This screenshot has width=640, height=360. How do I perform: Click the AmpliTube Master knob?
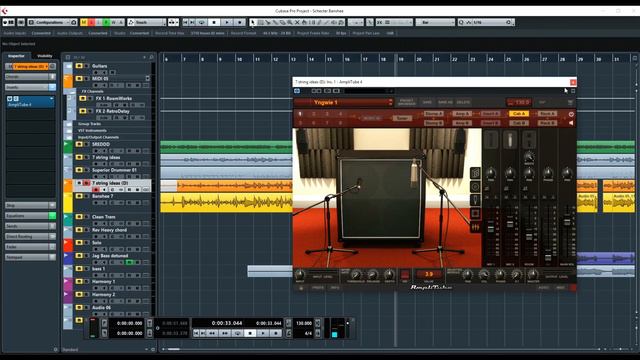click(533, 274)
